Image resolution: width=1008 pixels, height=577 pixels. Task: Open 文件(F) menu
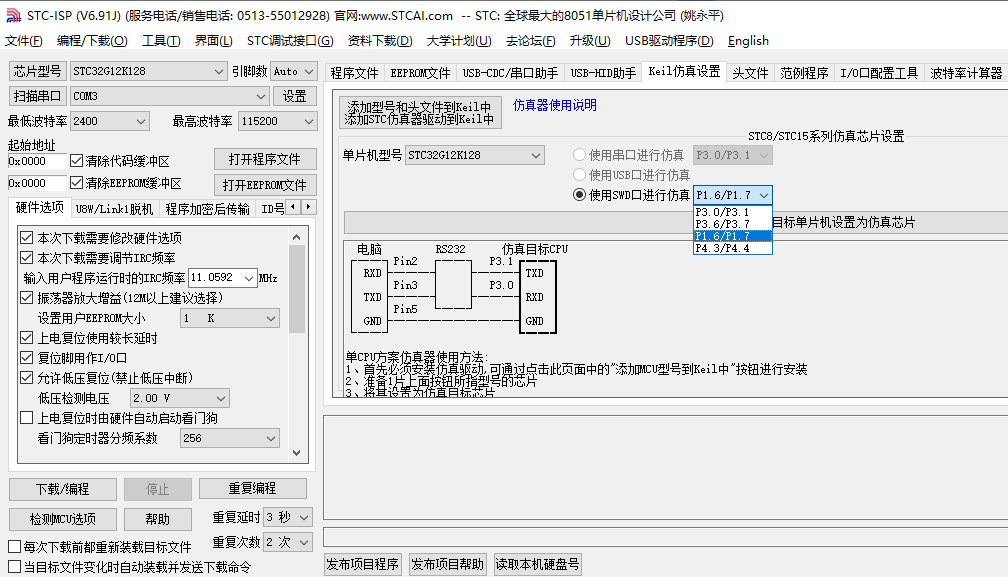pyautogui.click(x=24, y=41)
